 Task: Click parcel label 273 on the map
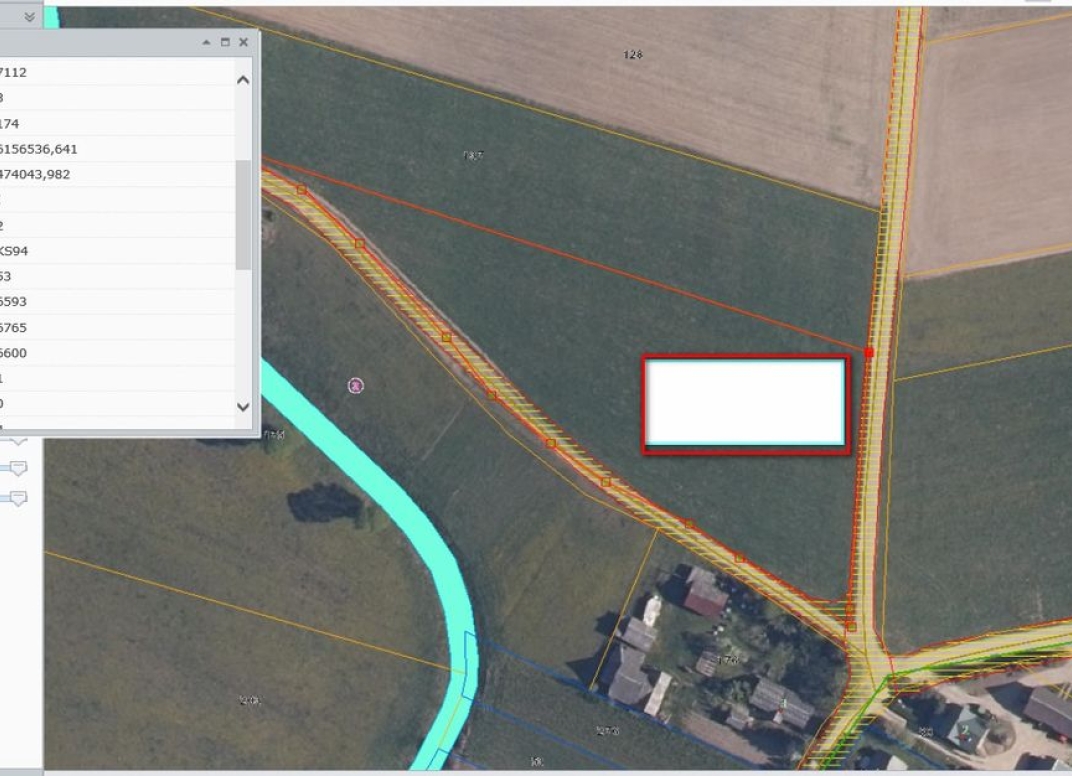[608, 731]
